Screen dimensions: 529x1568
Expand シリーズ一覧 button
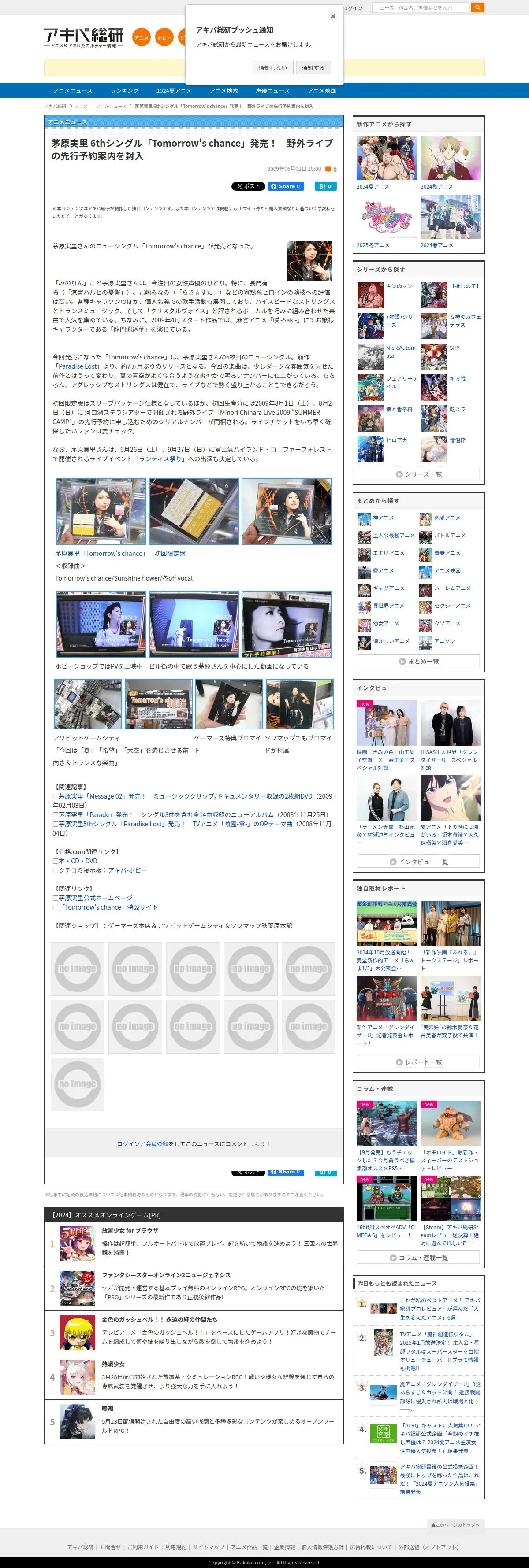[419, 473]
